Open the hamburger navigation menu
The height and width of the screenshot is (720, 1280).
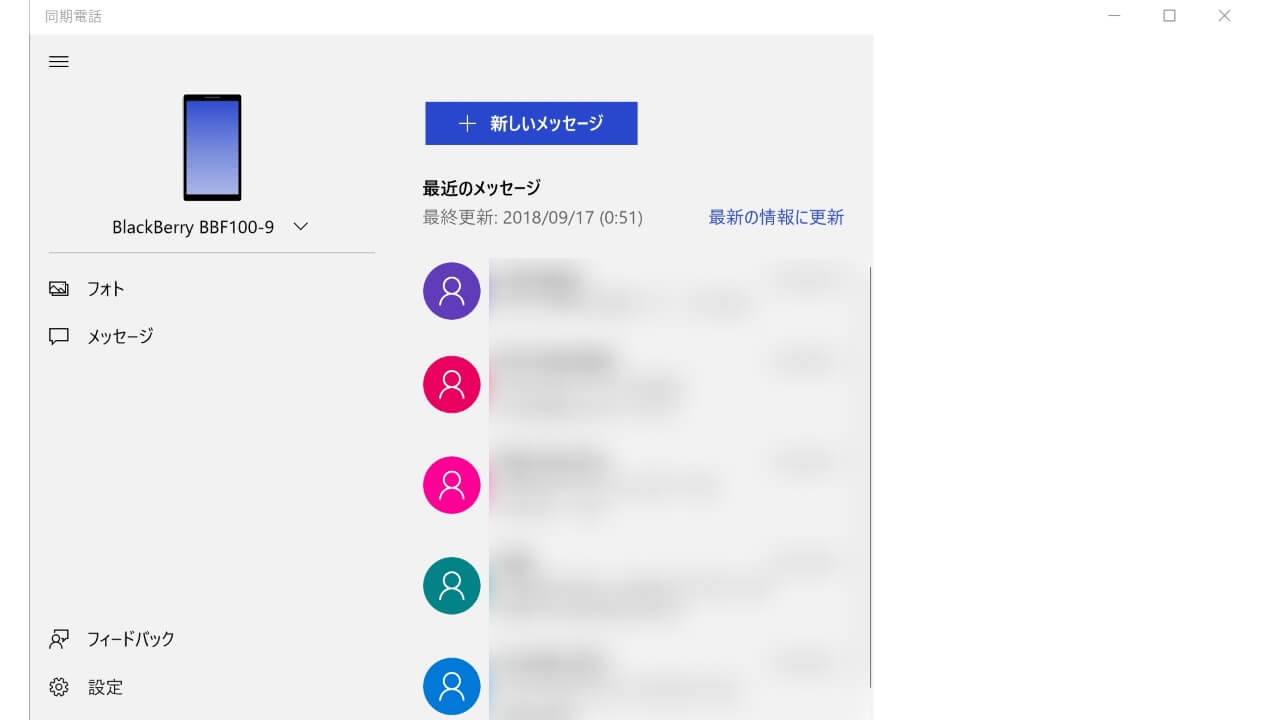coord(59,62)
